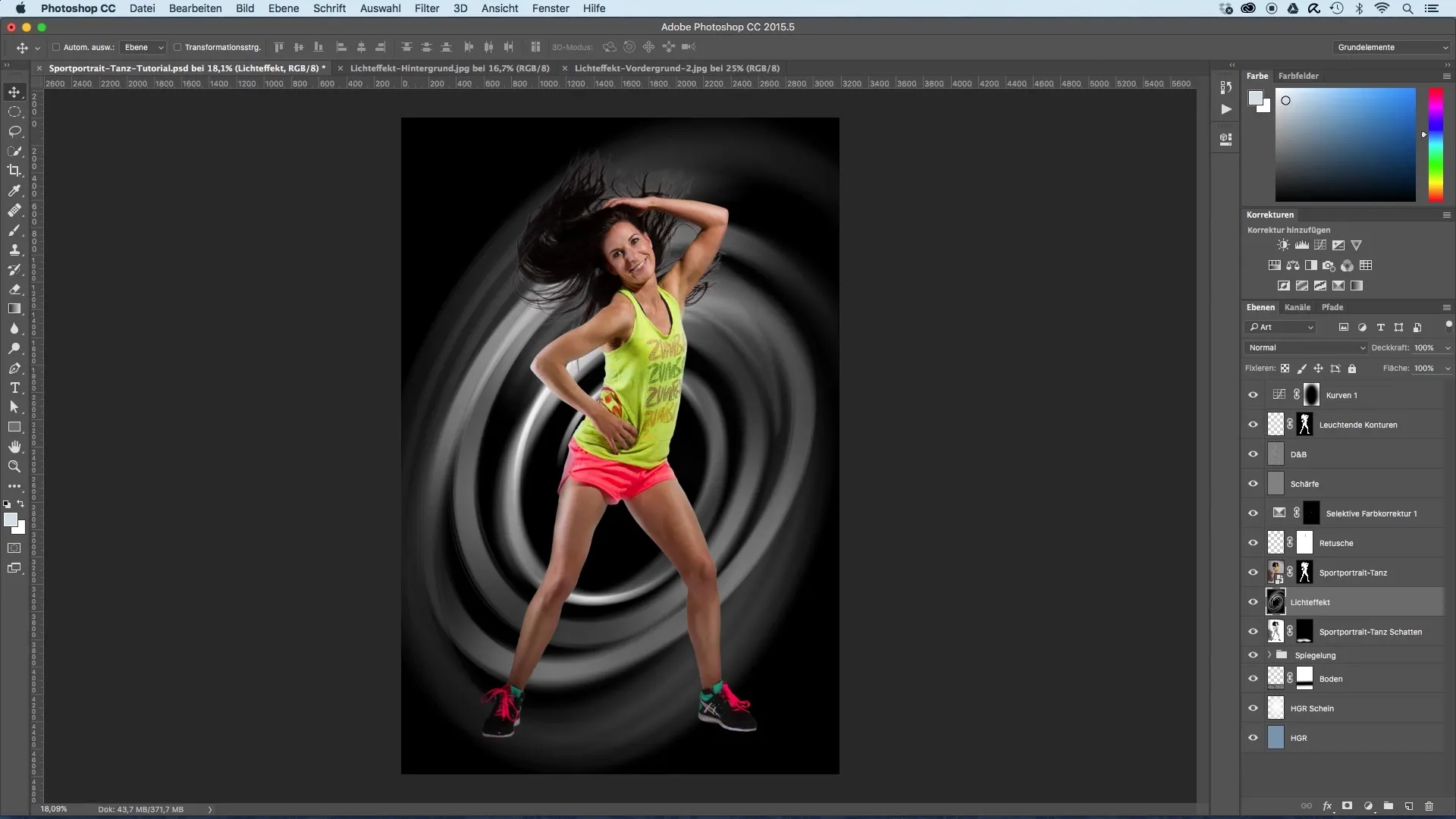
Task: Hide the Kurven 1 layer
Action: point(1253,395)
